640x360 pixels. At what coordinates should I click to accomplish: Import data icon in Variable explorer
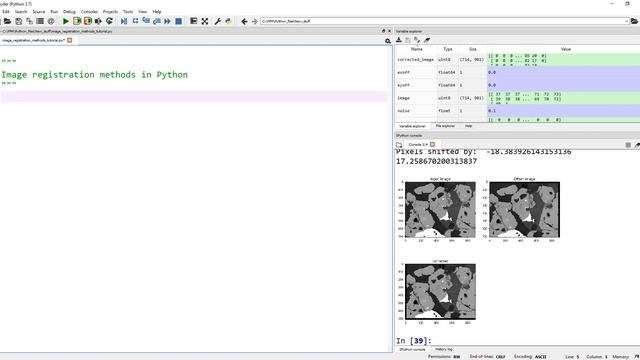click(399, 40)
